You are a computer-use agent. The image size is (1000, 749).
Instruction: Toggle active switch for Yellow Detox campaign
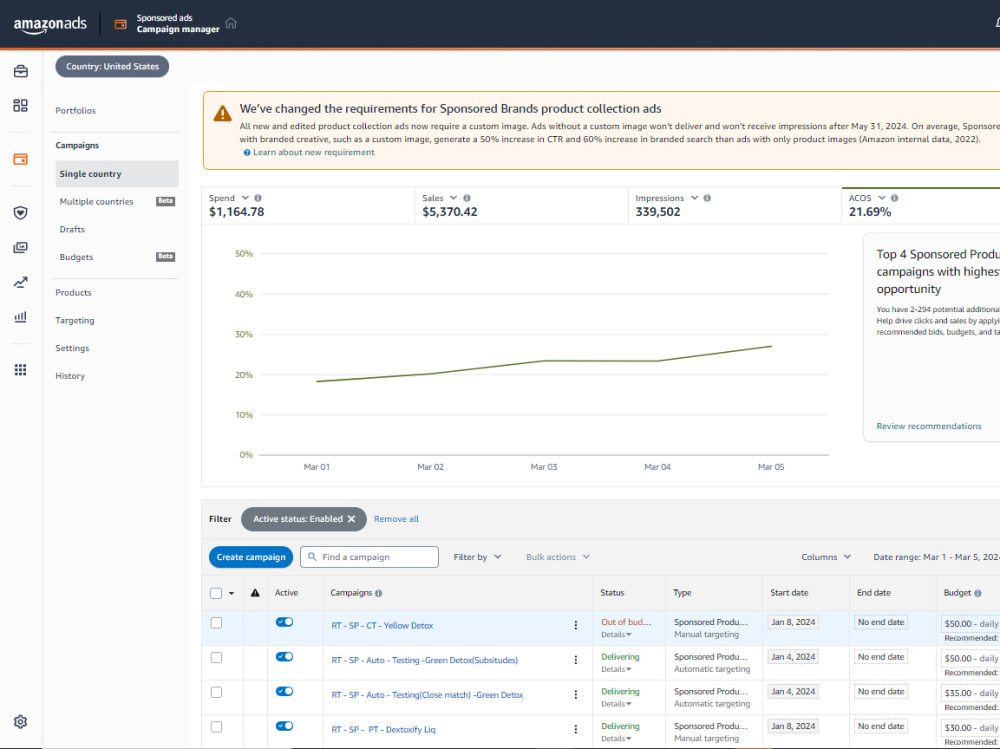click(x=284, y=622)
